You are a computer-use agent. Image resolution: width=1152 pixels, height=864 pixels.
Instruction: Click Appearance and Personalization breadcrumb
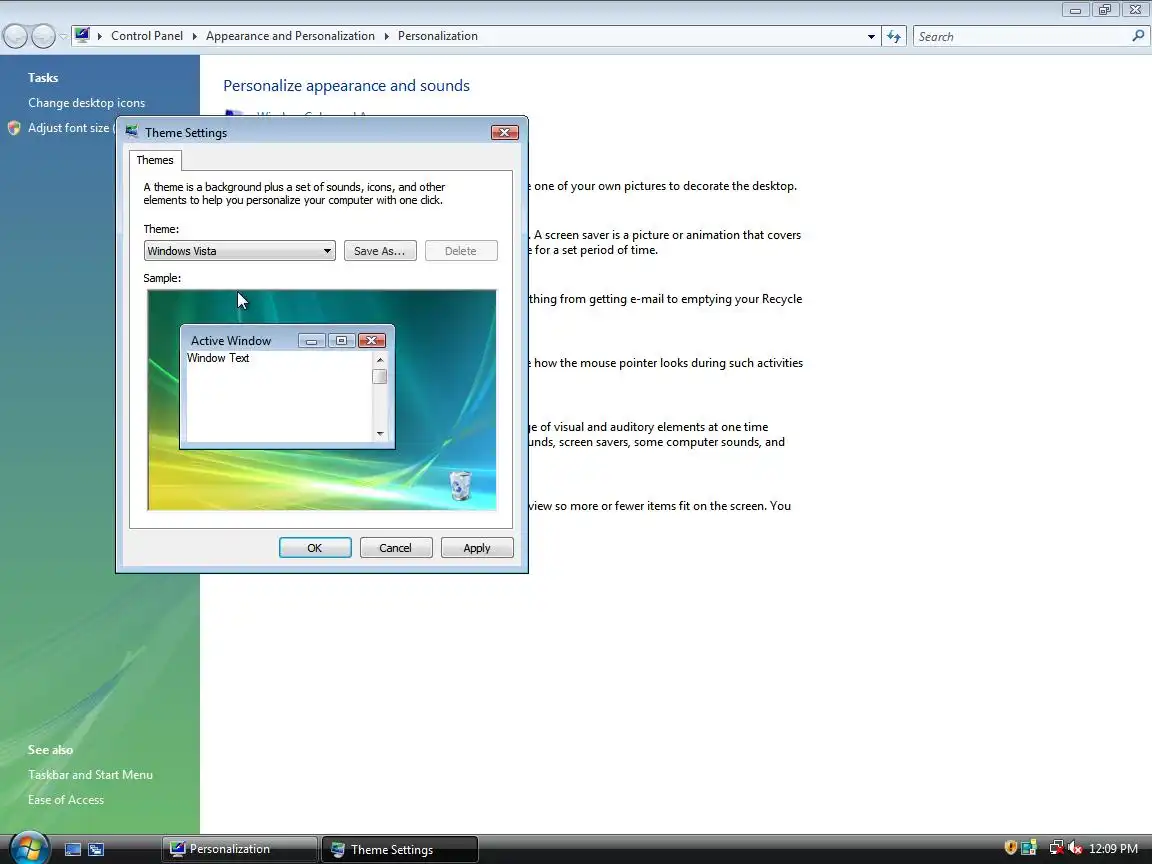[290, 36]
